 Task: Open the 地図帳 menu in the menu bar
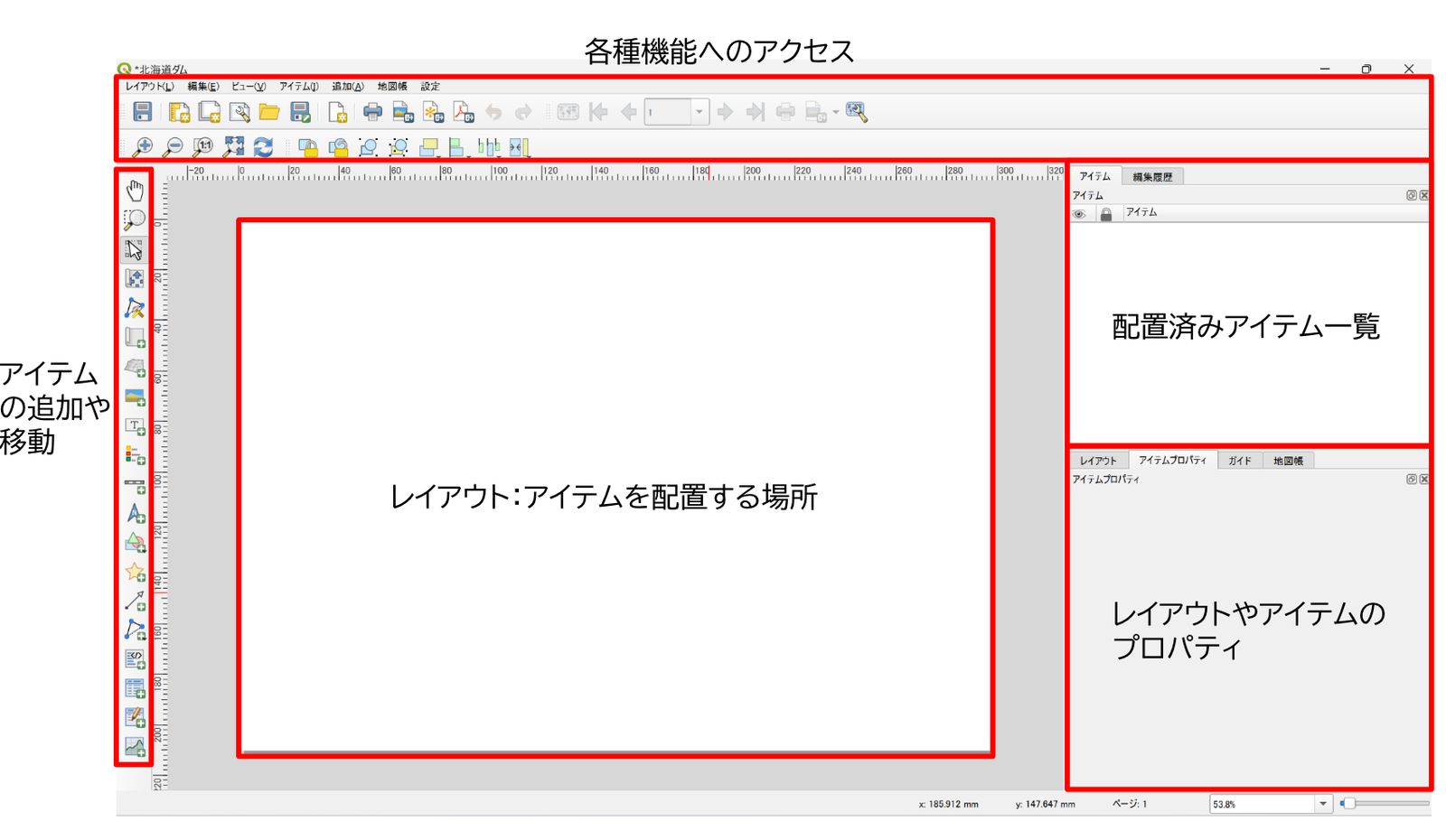(x=392, y=87)
